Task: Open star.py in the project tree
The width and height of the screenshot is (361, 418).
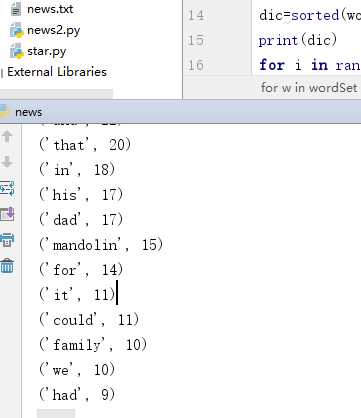Action: (47, 51)
